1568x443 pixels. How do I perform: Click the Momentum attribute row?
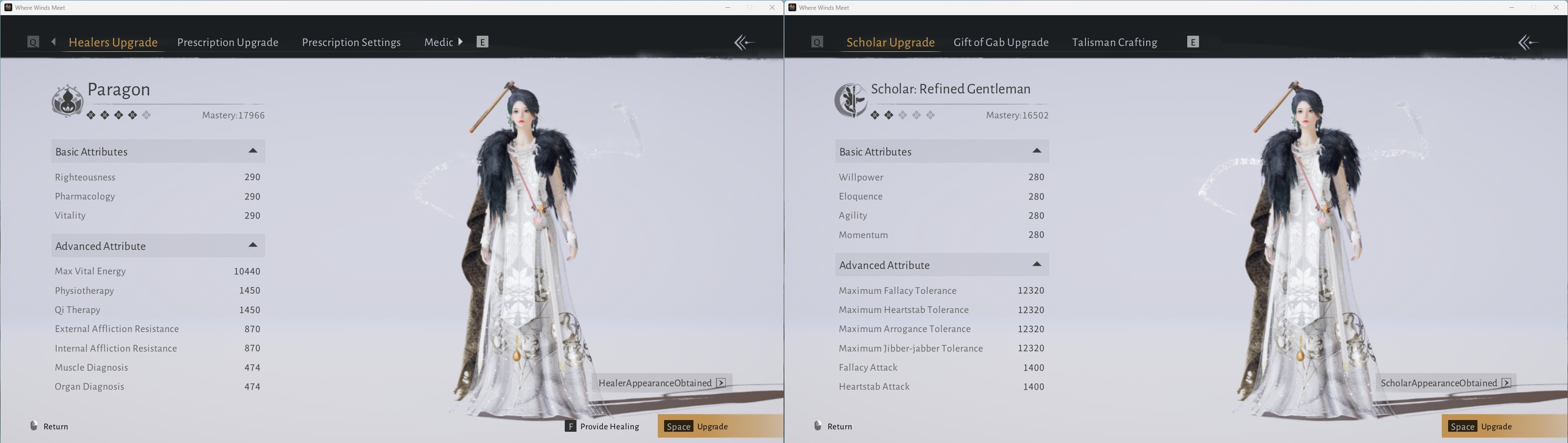pos(942,235)
